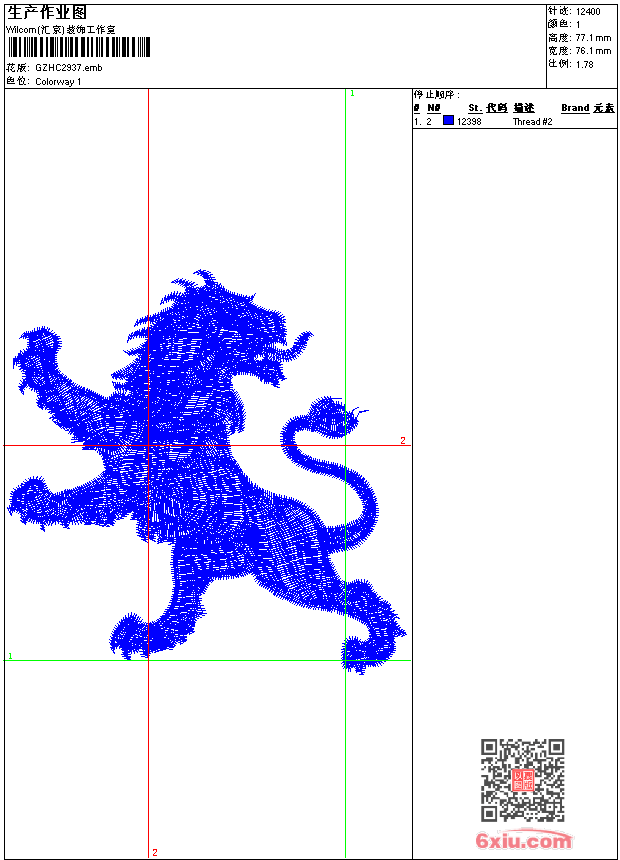Viewport: 620px width, 860px height.
Task: Click the 12398 stitch code value
Action: pos(469,122)
